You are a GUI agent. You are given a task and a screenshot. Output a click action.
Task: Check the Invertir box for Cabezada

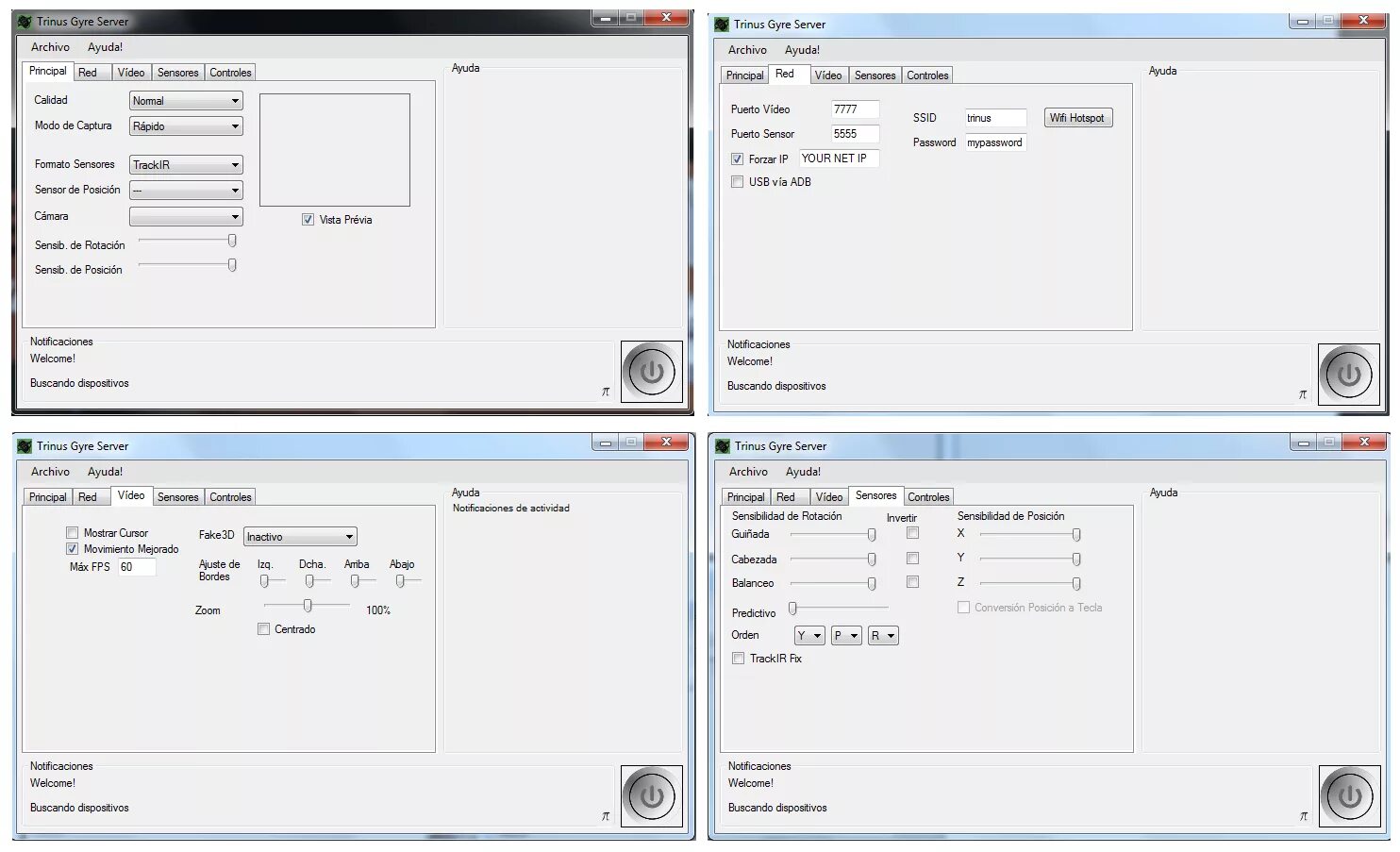pos(912,559)
